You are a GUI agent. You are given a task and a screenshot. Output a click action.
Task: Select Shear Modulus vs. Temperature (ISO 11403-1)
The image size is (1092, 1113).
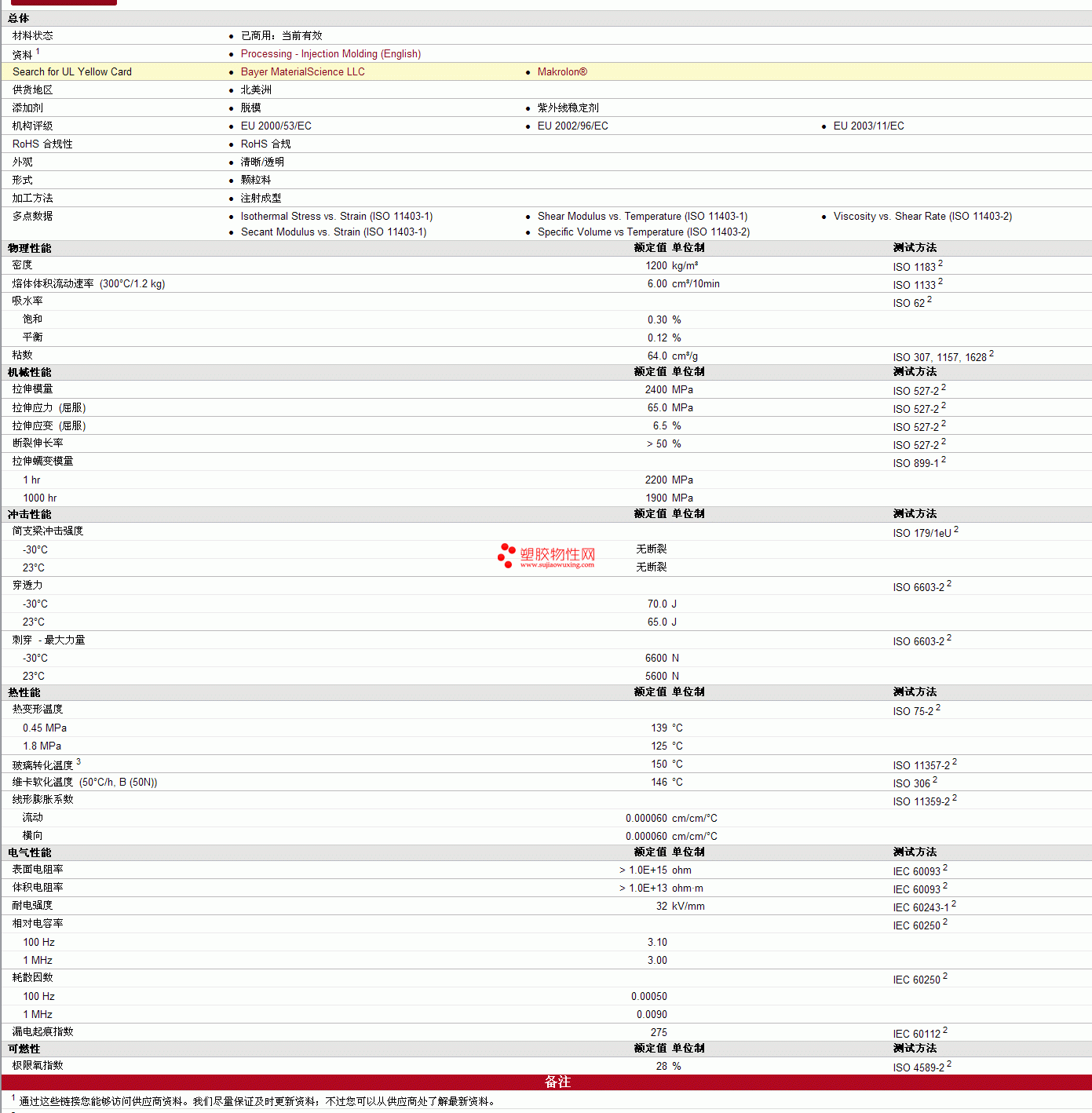pyautogui.click(x=642, y=216)
